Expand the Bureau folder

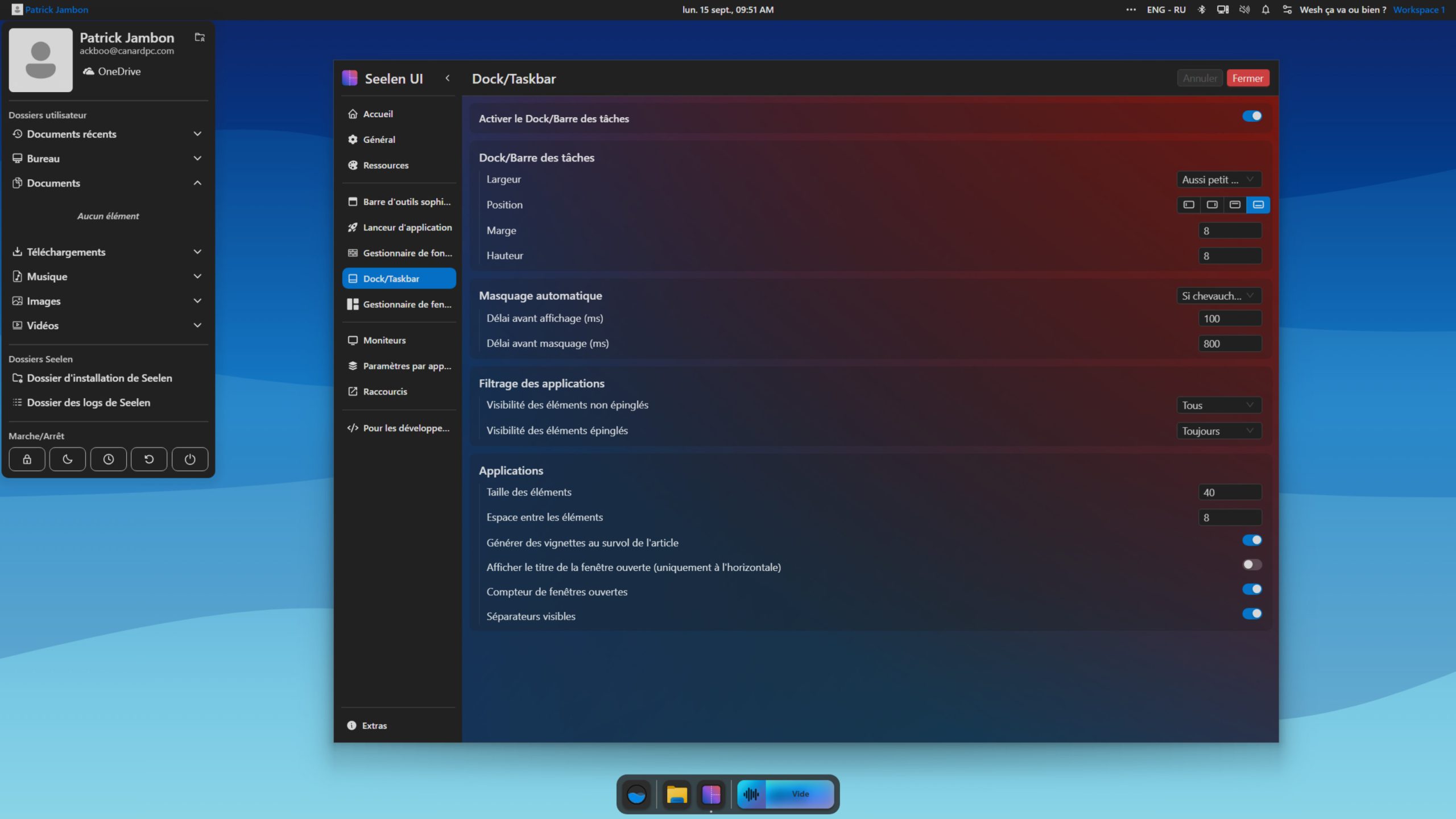108,158
